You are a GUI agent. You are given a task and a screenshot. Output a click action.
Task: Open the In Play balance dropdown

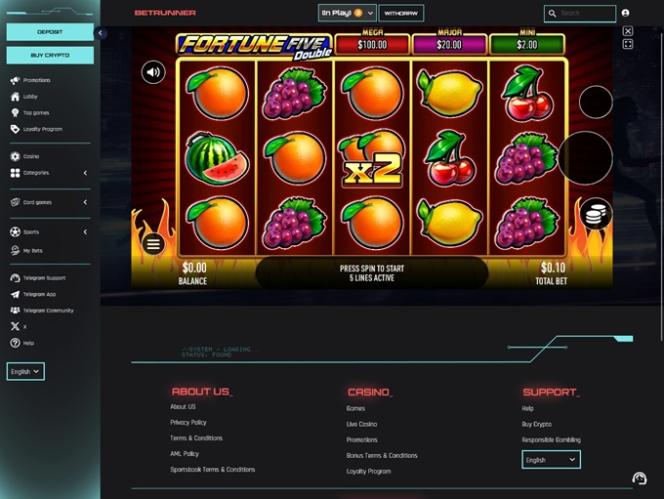(x=347, y=13)
